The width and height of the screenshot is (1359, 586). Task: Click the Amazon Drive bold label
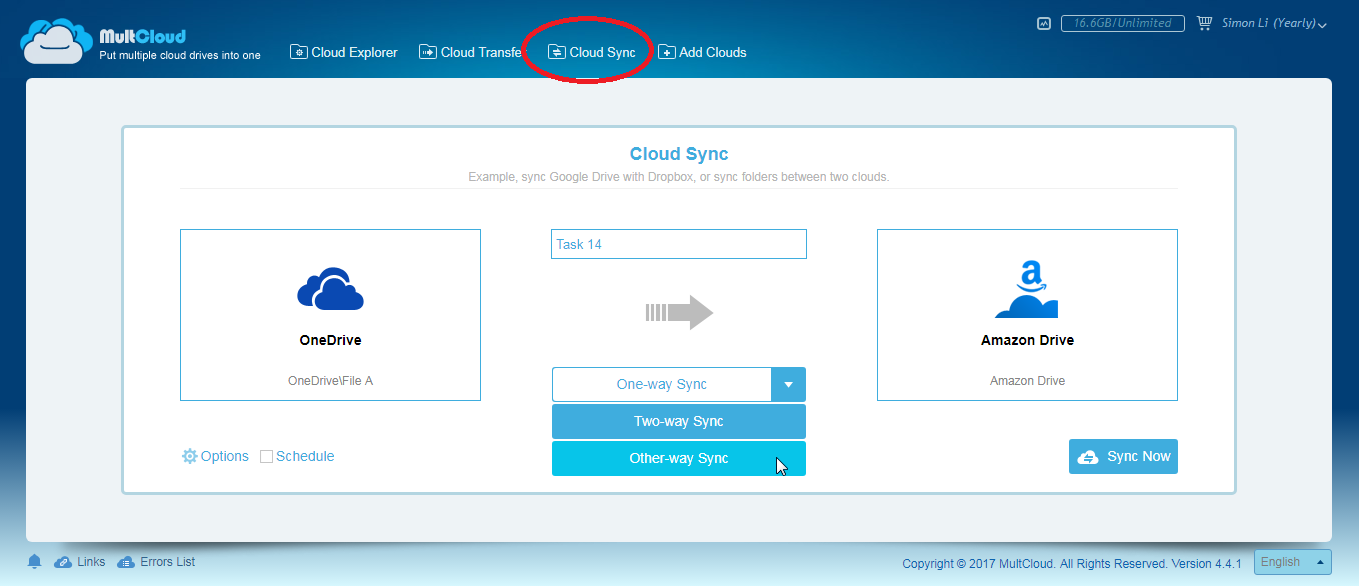click(1027, 340)
